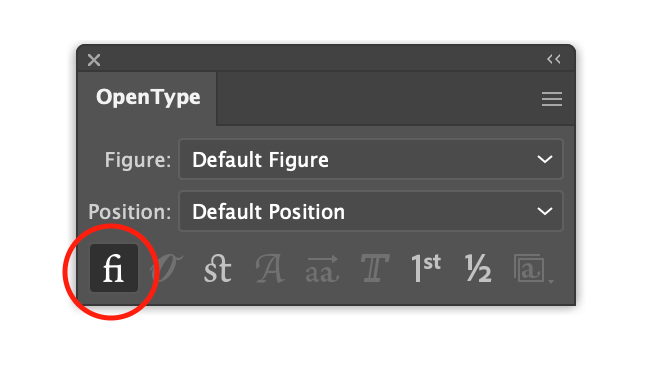Apply Ordinals 1st icon
Viewport: 652px width, 376px height.
[426, 269]
